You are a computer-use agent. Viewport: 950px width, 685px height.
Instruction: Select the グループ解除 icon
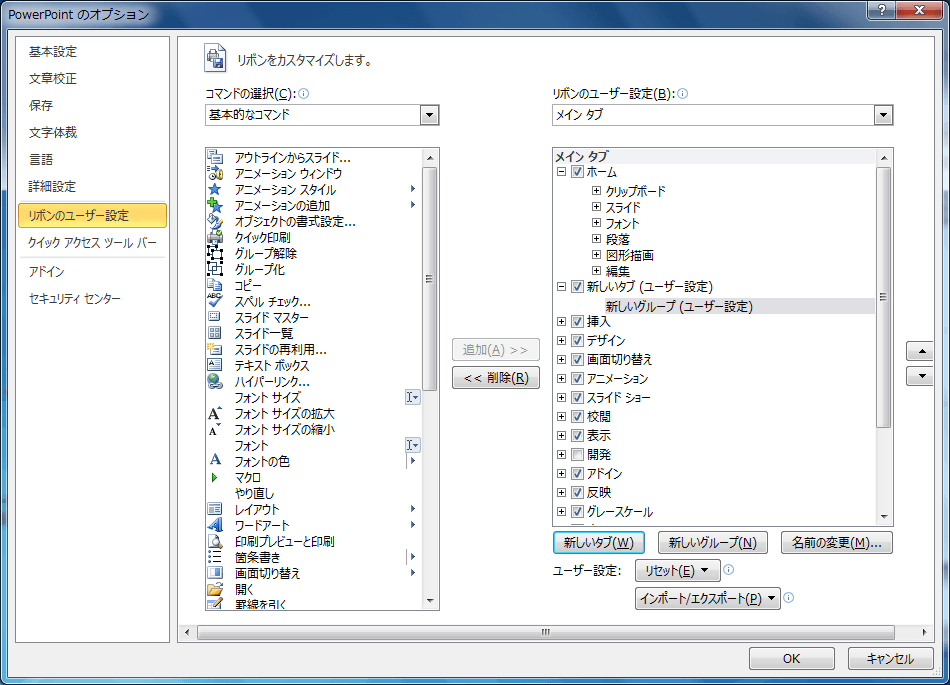(x=215, y=253)
